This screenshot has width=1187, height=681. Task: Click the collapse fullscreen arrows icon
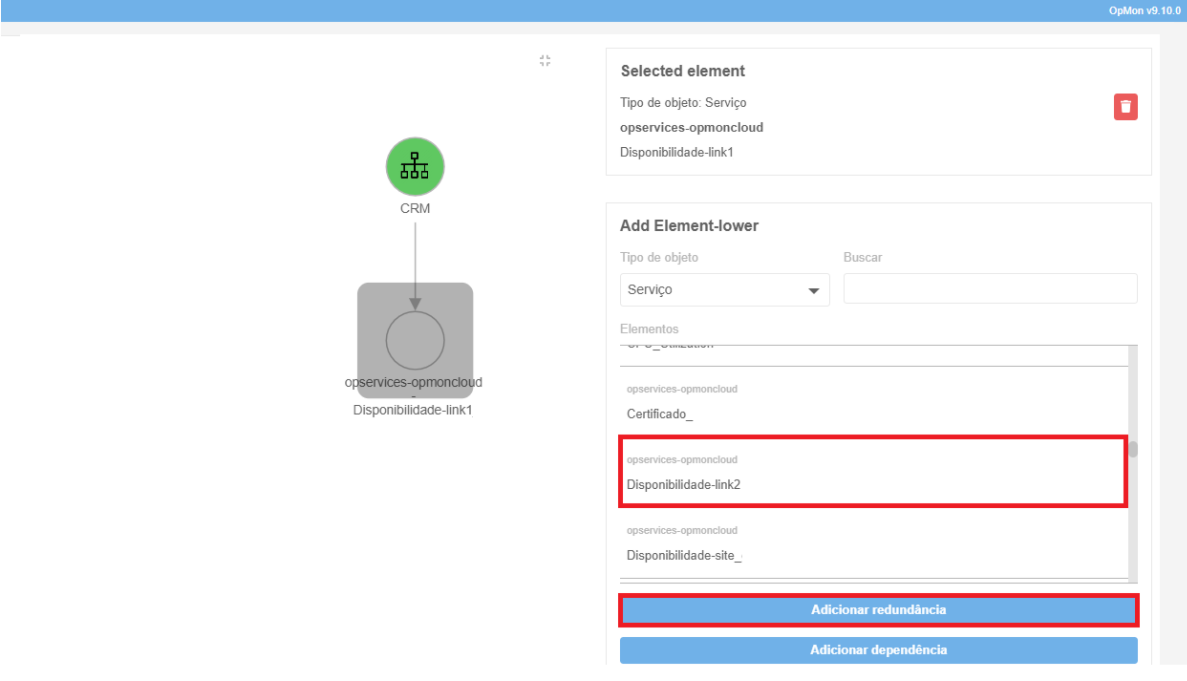545,61
